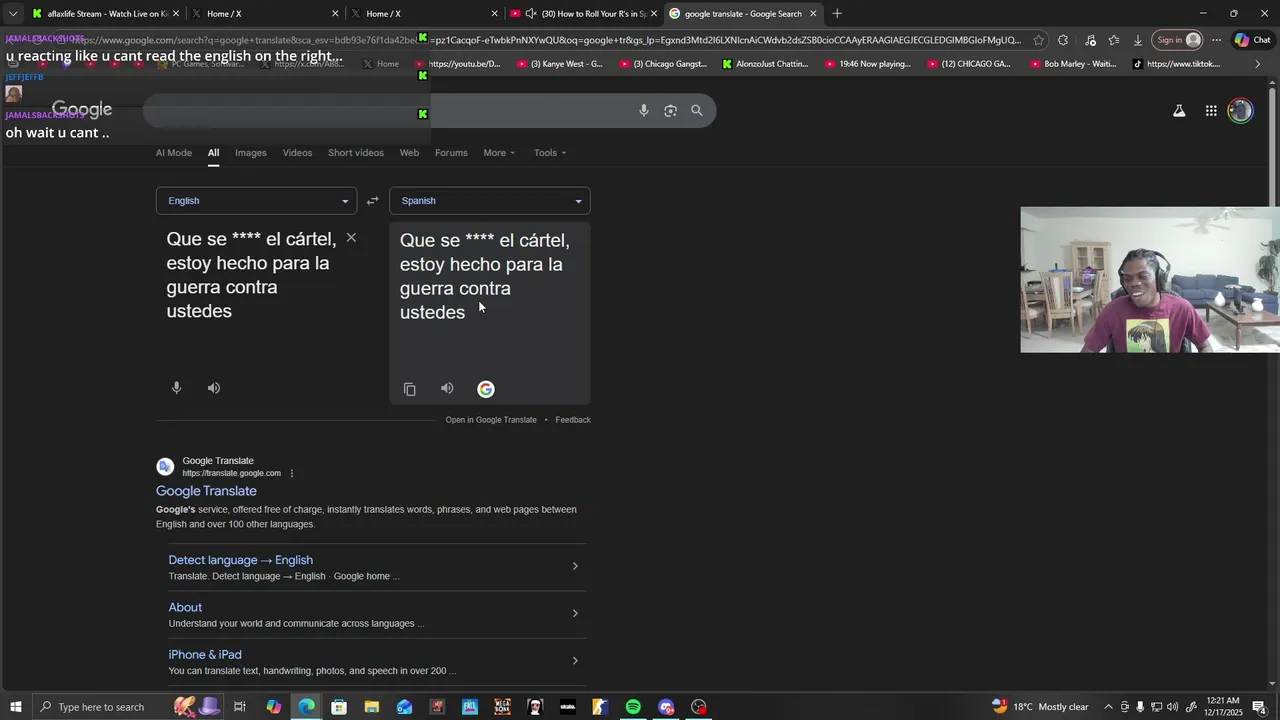
Task: Go to the Google logo homepage
Action: (x=82, y=109)
